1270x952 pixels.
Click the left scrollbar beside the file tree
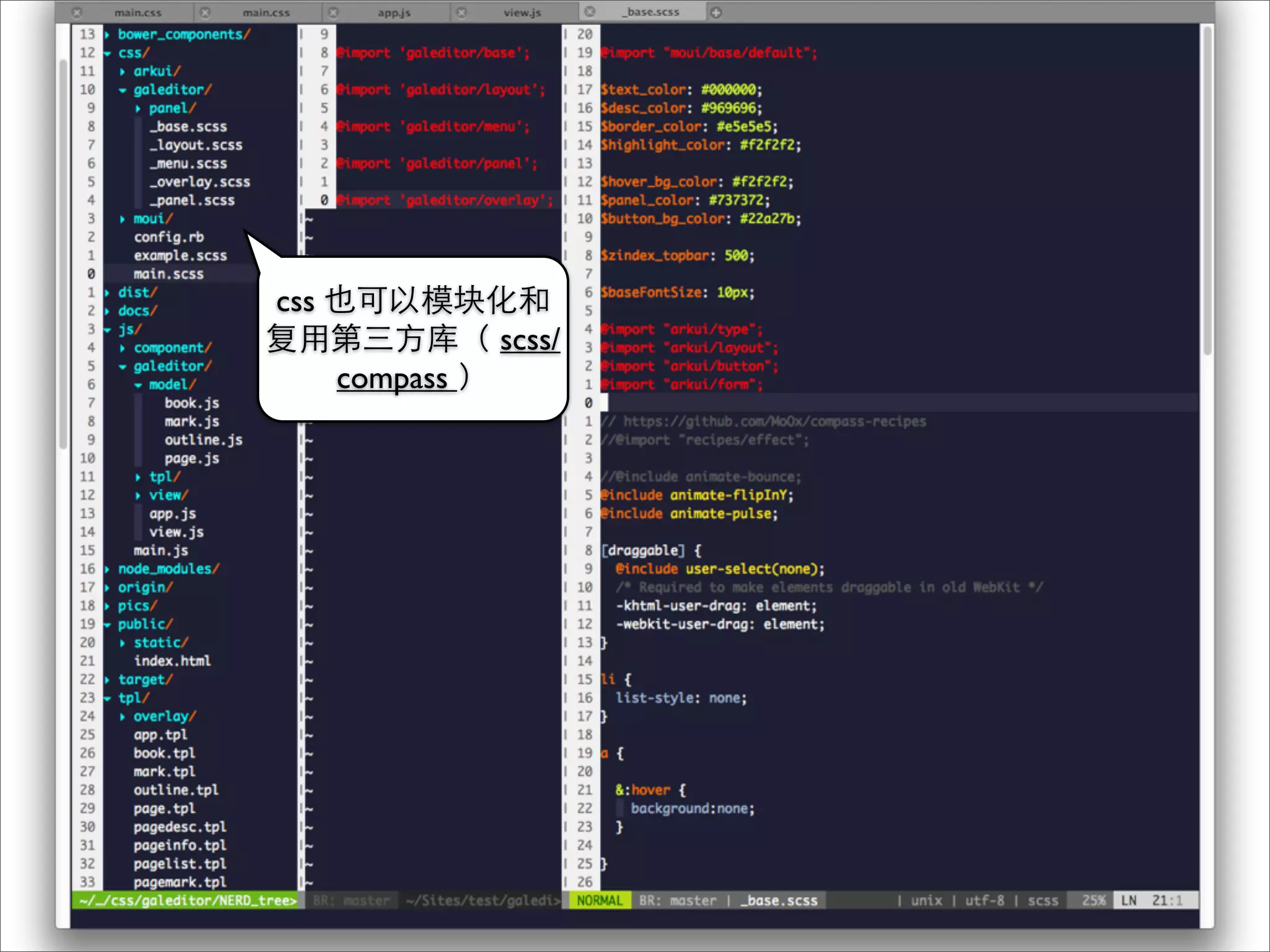click(63, 254)
